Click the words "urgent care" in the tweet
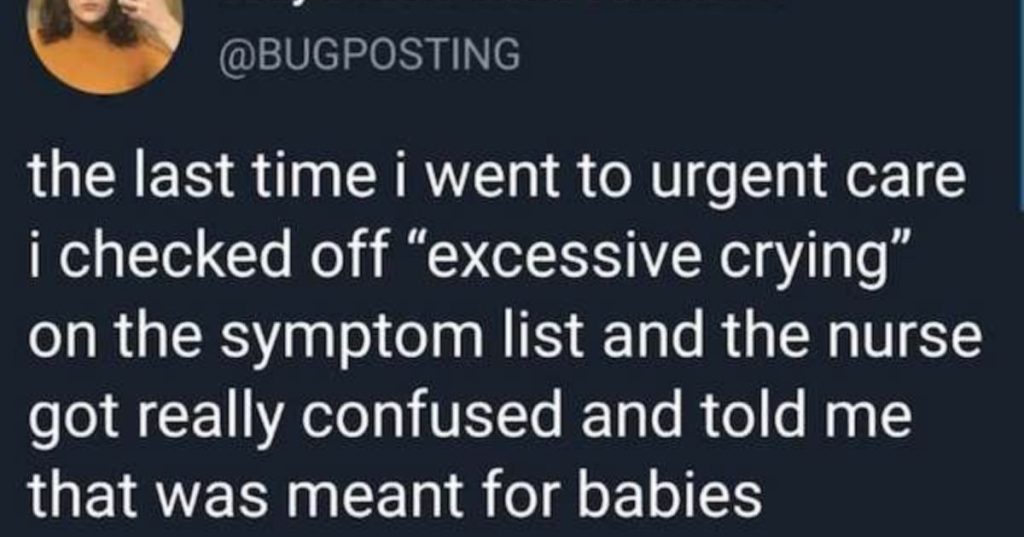Viewport: 1024px width, 537px height. click(x=807, y=180)
